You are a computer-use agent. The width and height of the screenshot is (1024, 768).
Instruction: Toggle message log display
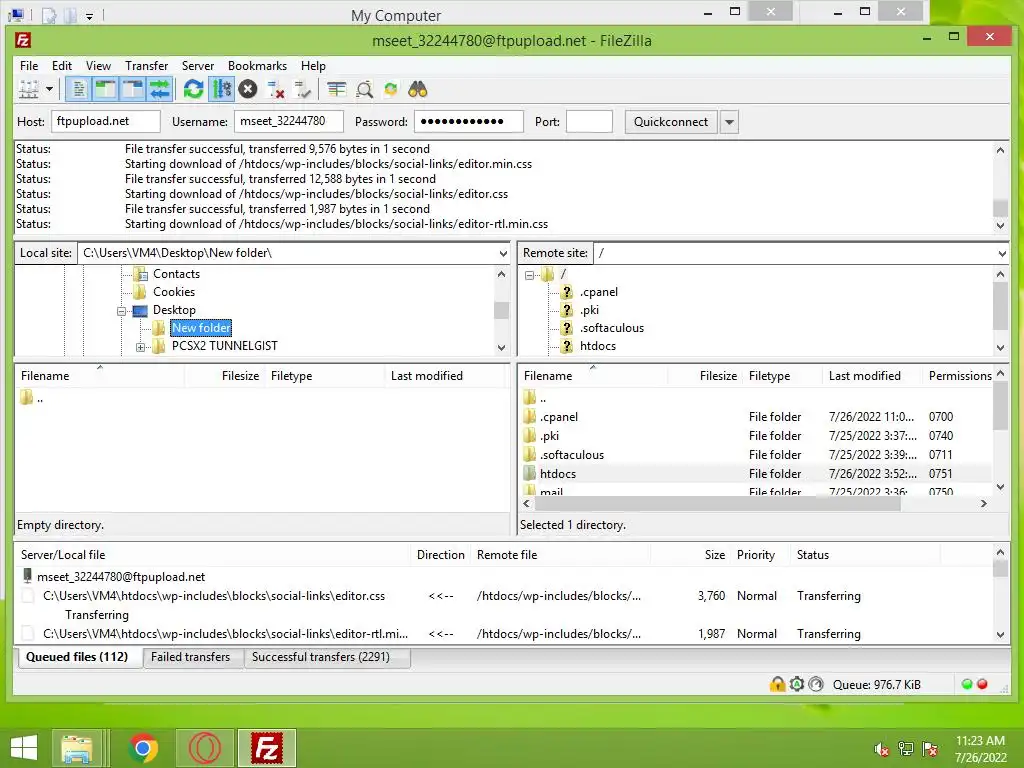tap(78, 89)
